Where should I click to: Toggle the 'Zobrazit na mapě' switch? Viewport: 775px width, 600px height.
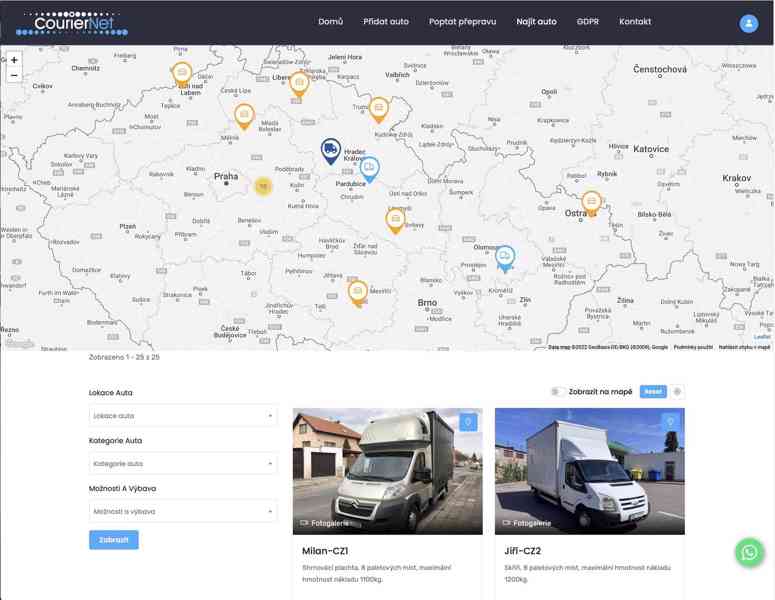pos(558,392)
